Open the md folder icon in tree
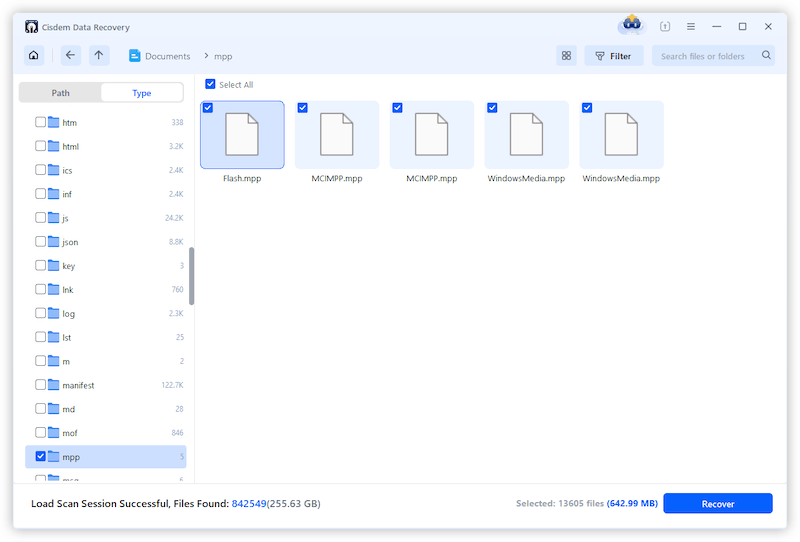Viewport: 800px width, 542px height. (x=54, y=408)
